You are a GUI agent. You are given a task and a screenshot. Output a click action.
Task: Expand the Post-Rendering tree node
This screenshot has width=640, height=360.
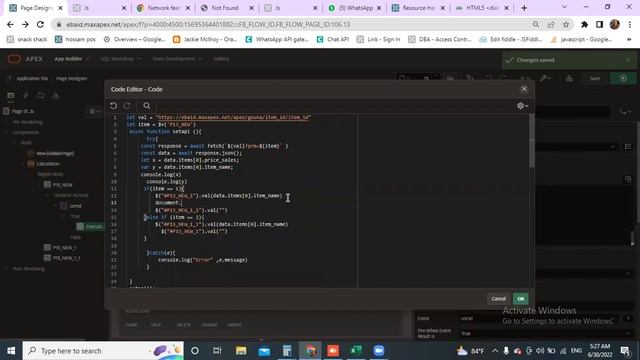coord(6,269)
